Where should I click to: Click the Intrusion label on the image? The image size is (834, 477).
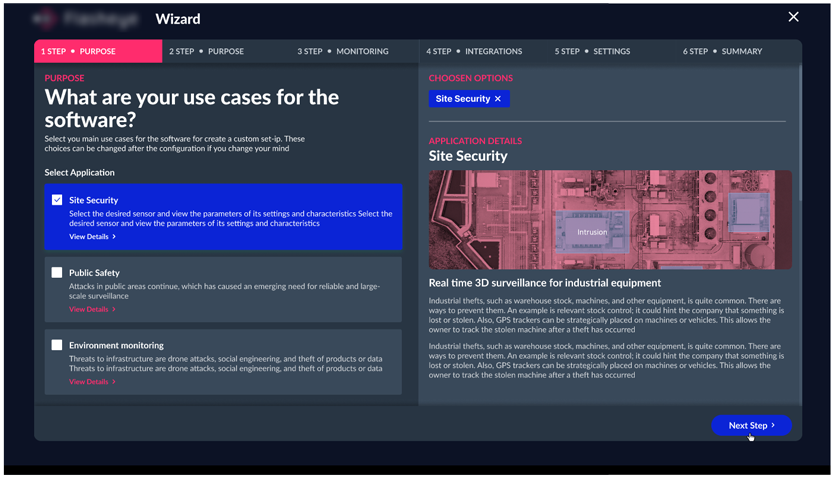coord(592,232)
